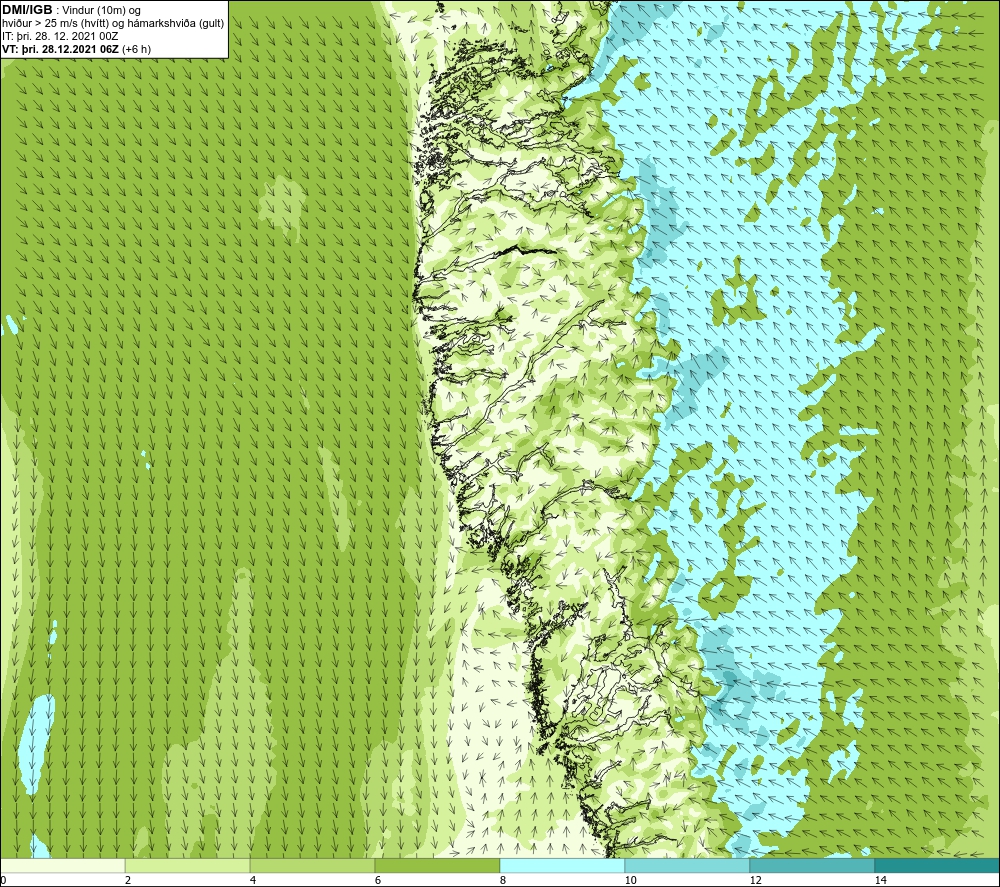1000x887 pixels.
Task: Click the '0' label at the scale start
Action: [x=3, y=881]
